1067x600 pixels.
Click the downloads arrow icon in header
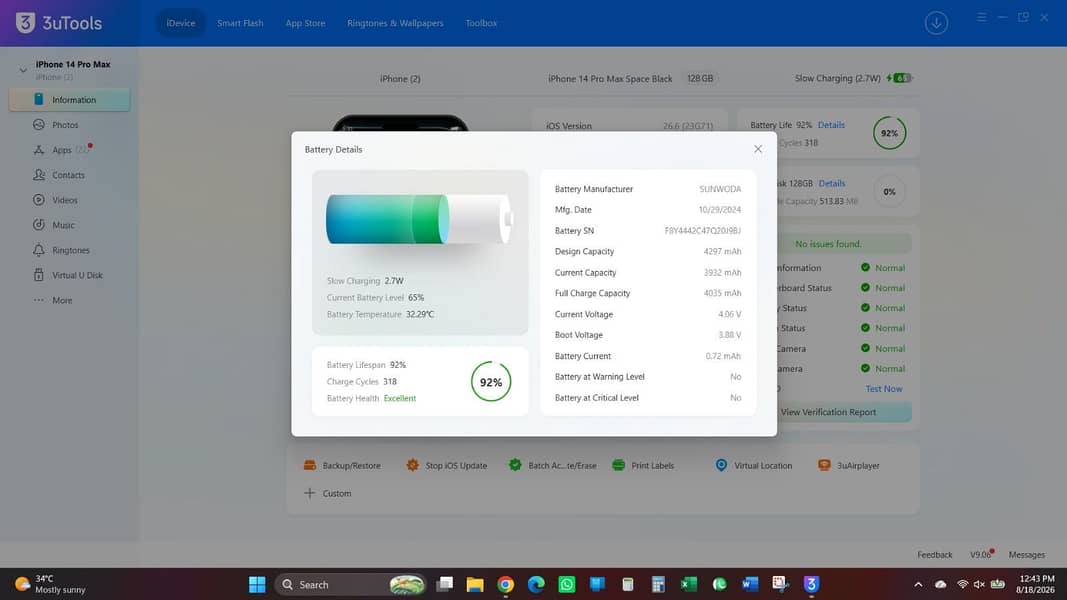[x=936, y=23]
